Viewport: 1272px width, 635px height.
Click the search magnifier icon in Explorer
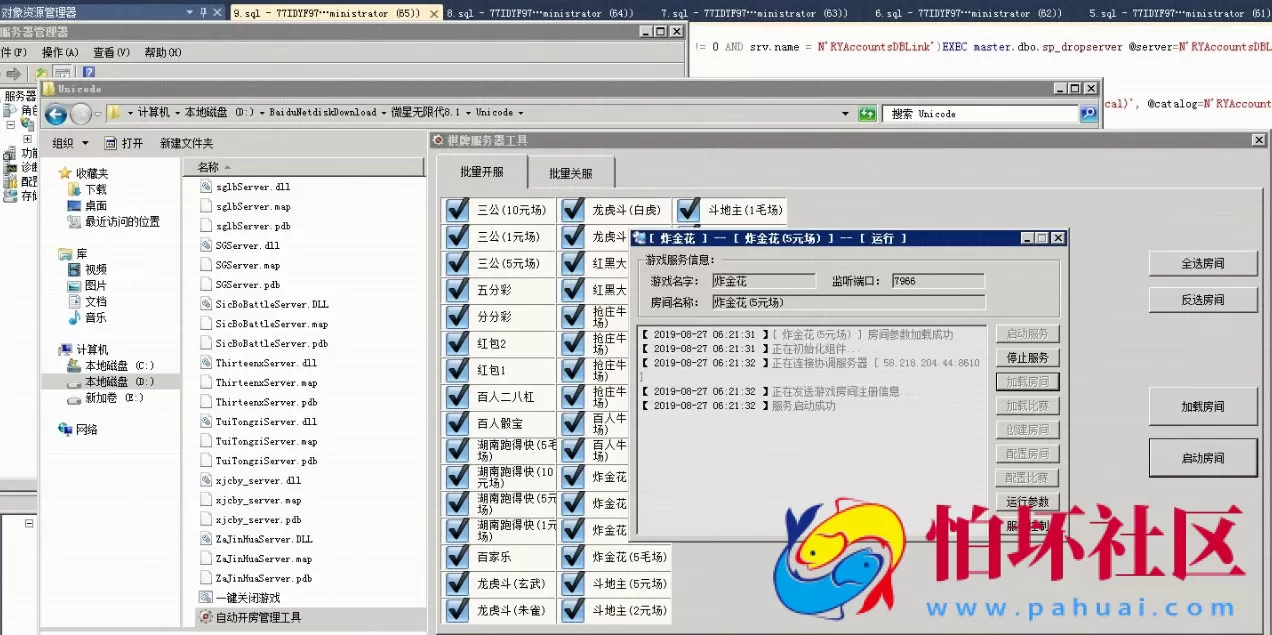pos(1088,114)
